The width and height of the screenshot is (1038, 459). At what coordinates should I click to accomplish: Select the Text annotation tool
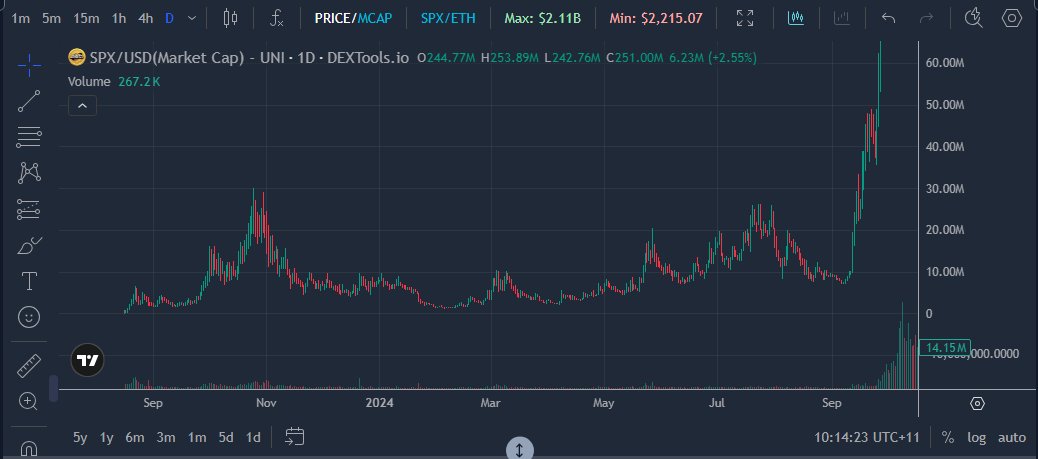tap(29, 281)
